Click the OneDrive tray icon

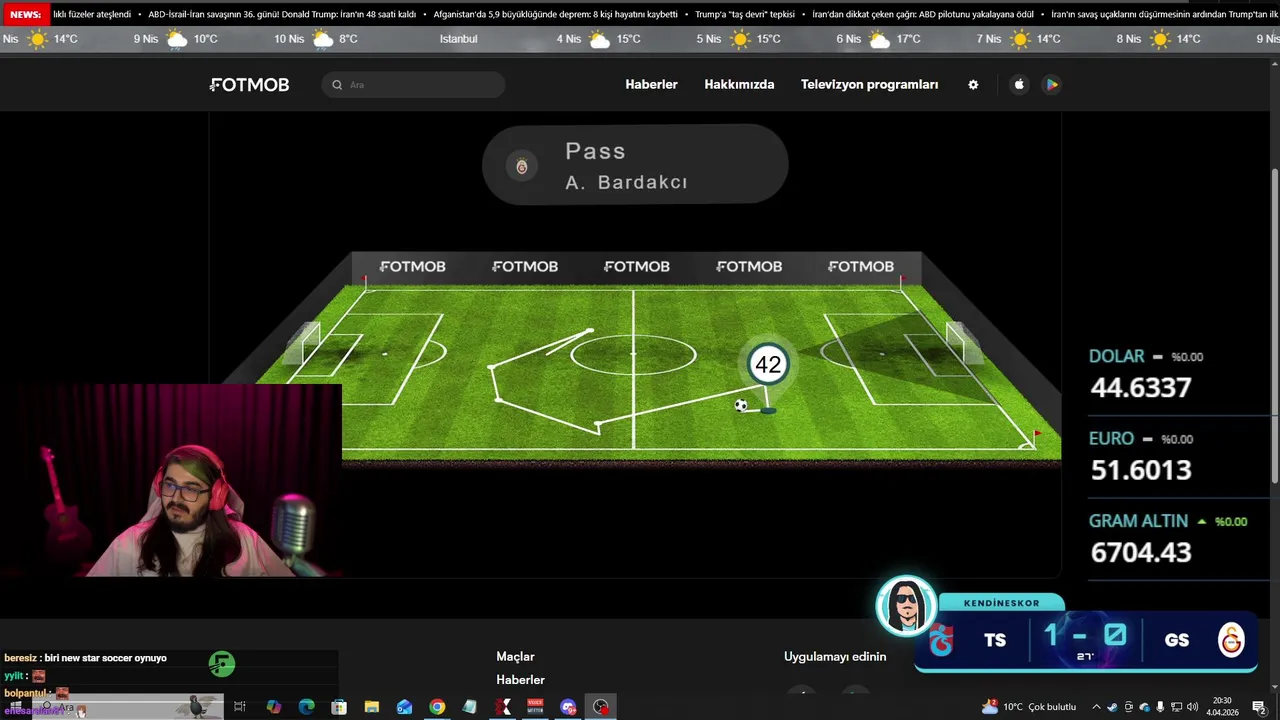(1145, 707)
